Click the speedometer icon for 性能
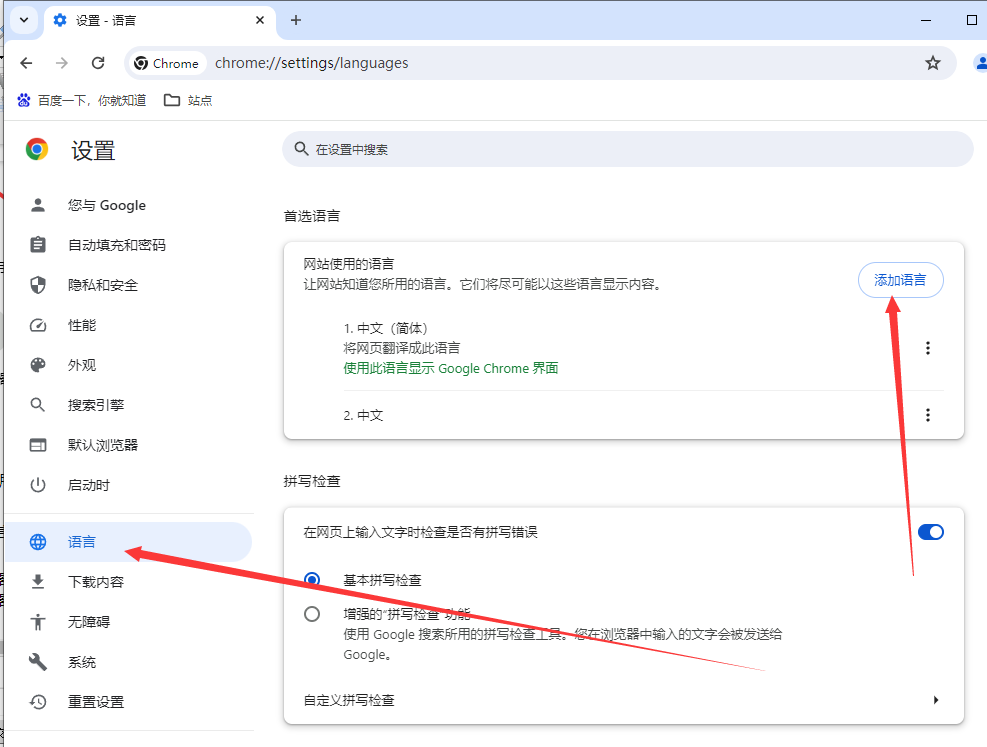This screenshot has width=987, height=747. pyautogui.click(x=38, y=325)
